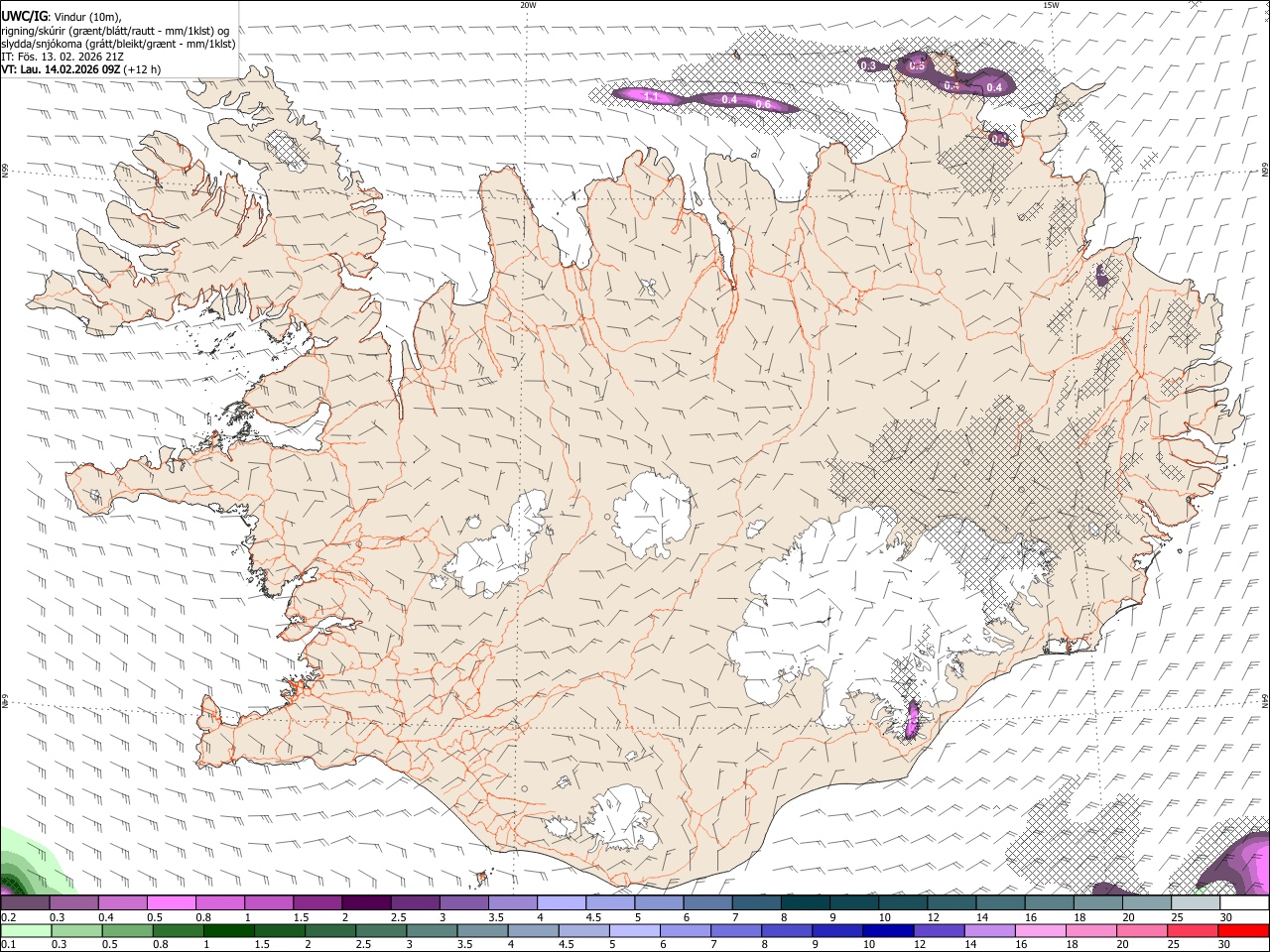Select the 'VT: Lau. 14.02.2026 09Z' valid time
Image resolution: width=1270 pixels, height=952 pixels.
62,70
